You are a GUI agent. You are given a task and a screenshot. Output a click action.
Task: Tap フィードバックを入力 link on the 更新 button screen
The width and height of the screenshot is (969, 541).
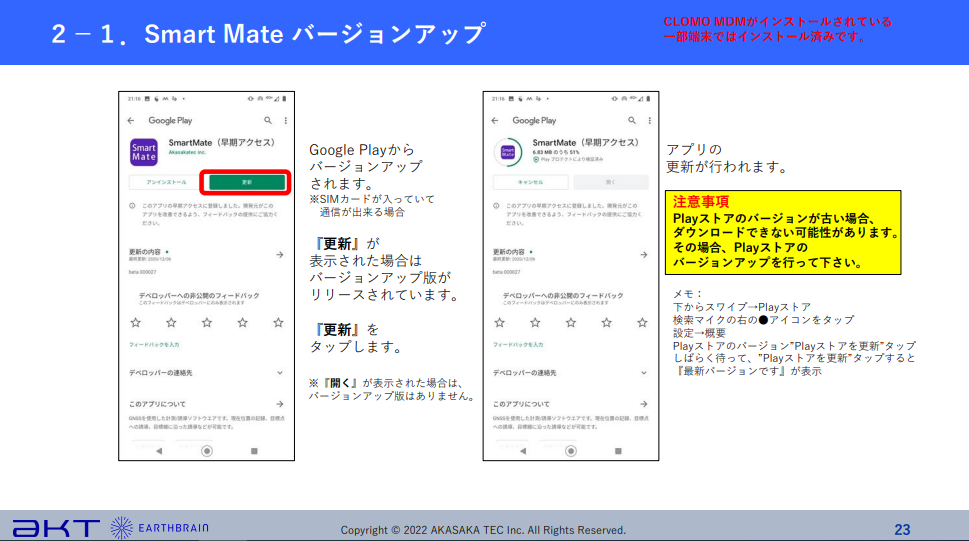154,345
